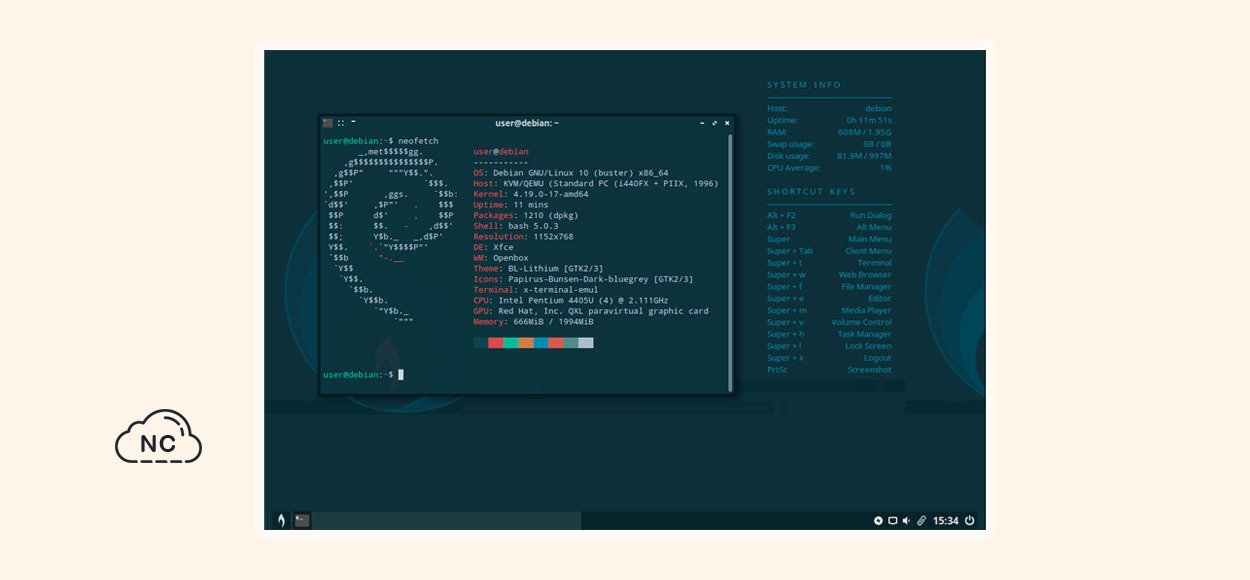Open the display icon in the system tray
The width and height of the screenshot is (1250, 580).
[892, 521]
